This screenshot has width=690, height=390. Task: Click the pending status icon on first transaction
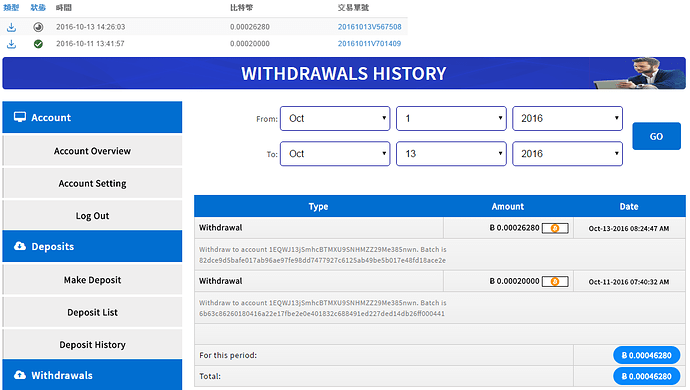tap(38, 27)
